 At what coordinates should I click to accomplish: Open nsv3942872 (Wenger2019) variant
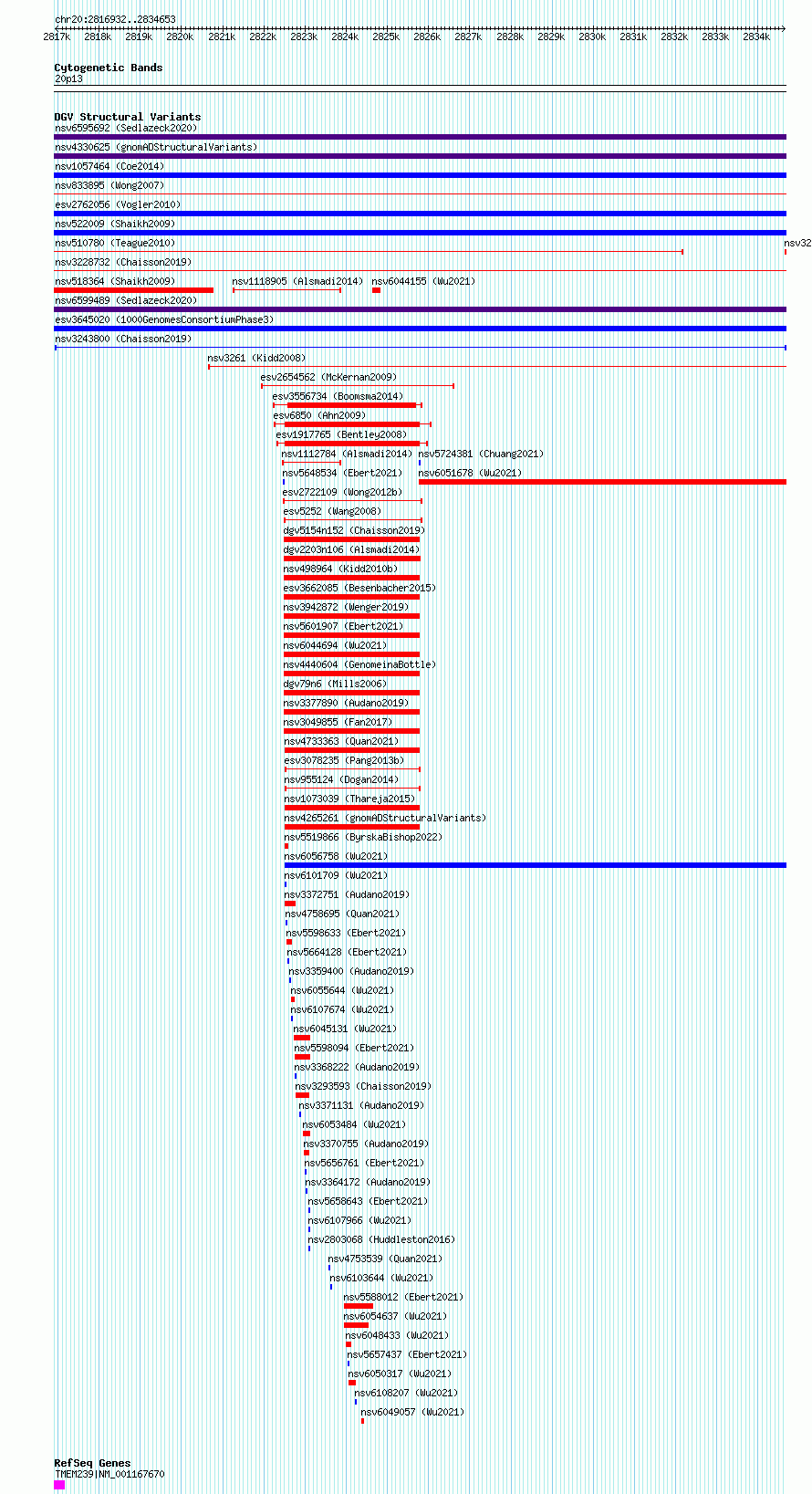(x=347, y=607)
